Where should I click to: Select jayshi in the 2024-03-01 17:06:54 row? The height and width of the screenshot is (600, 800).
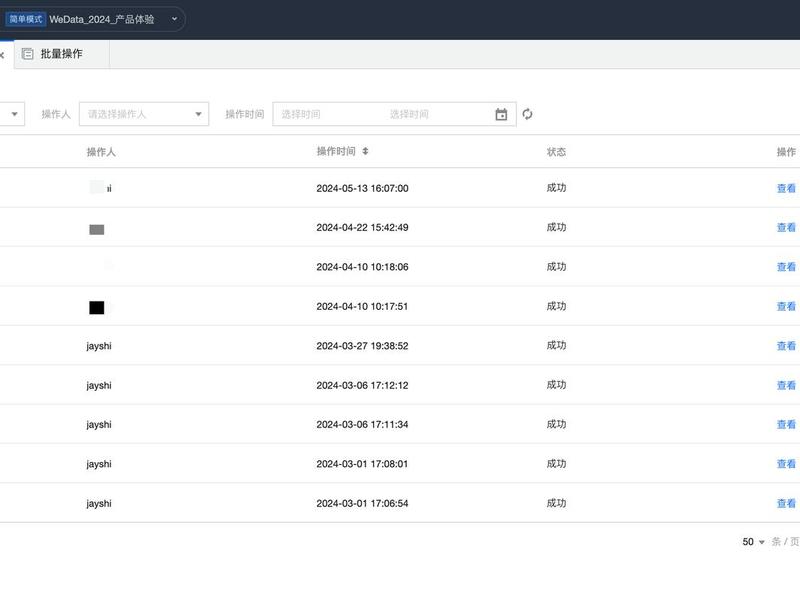click(x=99, y=504)
